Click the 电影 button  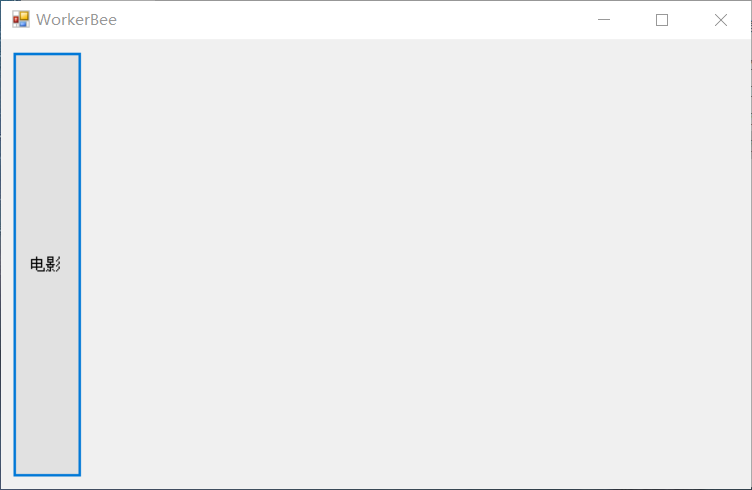47,264
